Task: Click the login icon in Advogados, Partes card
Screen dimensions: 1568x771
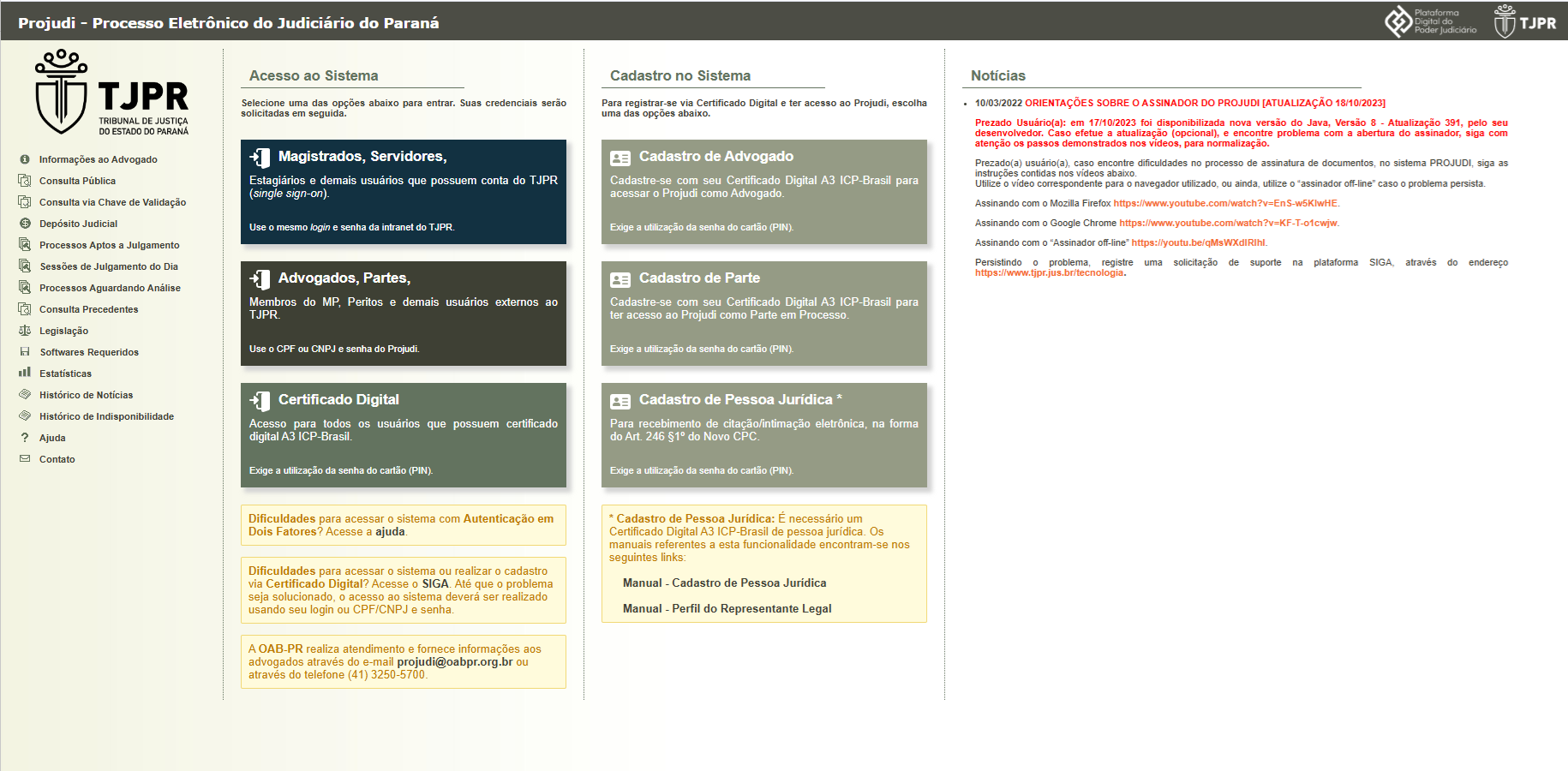Action: pos(260,278)
